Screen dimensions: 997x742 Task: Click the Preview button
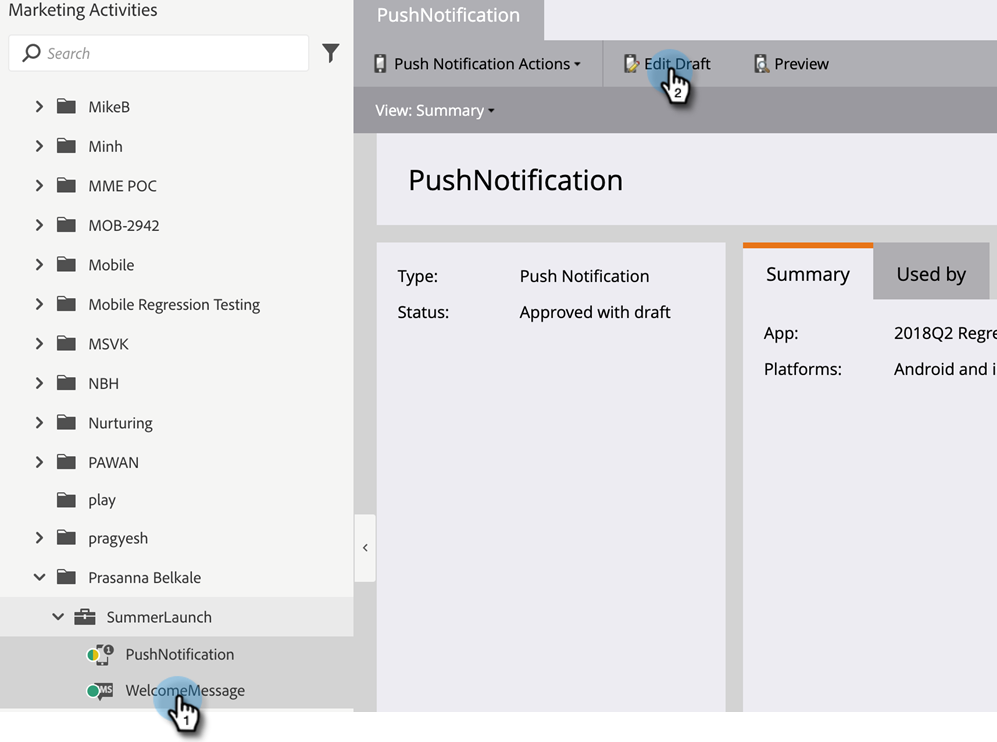[x=792, y=64]
